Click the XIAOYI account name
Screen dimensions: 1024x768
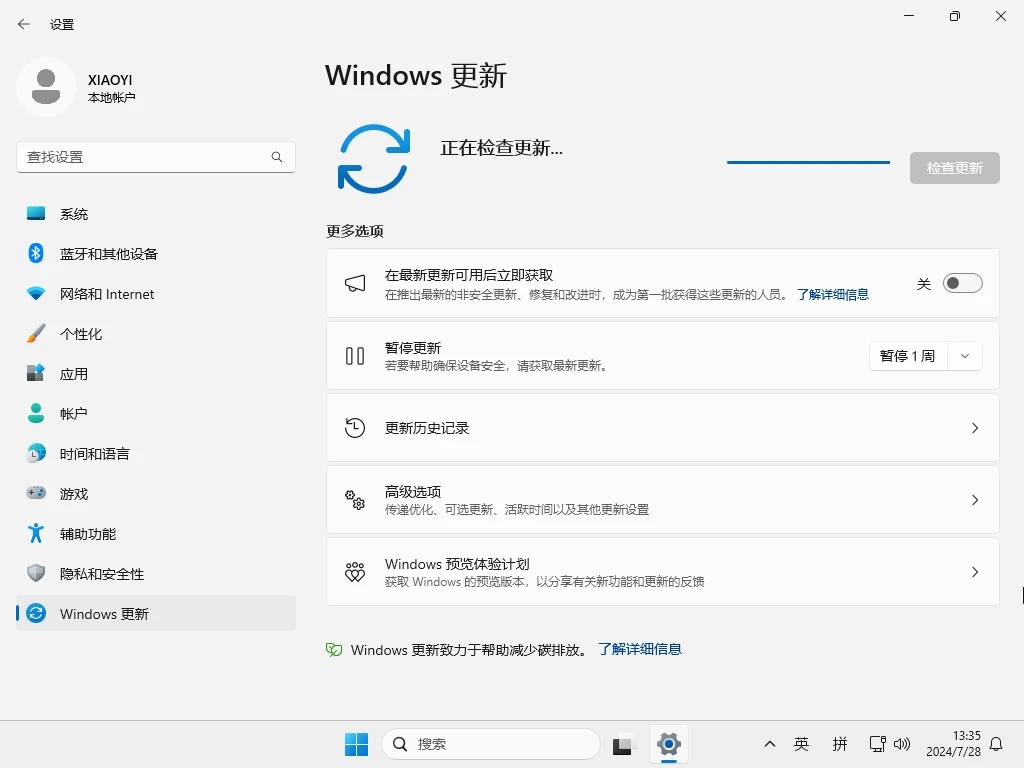pos(110,80)
